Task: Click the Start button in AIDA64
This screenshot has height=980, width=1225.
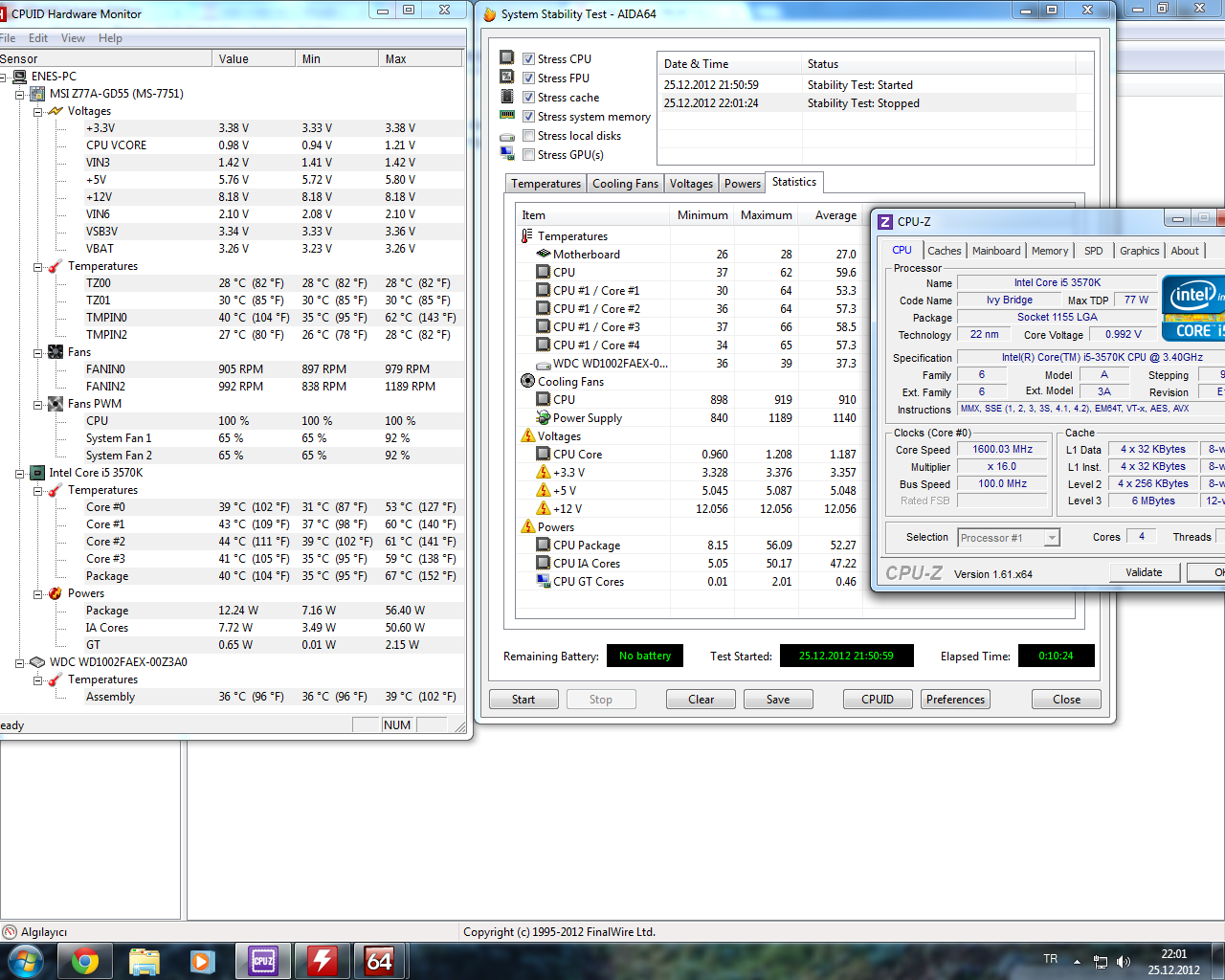Action: 523,700
